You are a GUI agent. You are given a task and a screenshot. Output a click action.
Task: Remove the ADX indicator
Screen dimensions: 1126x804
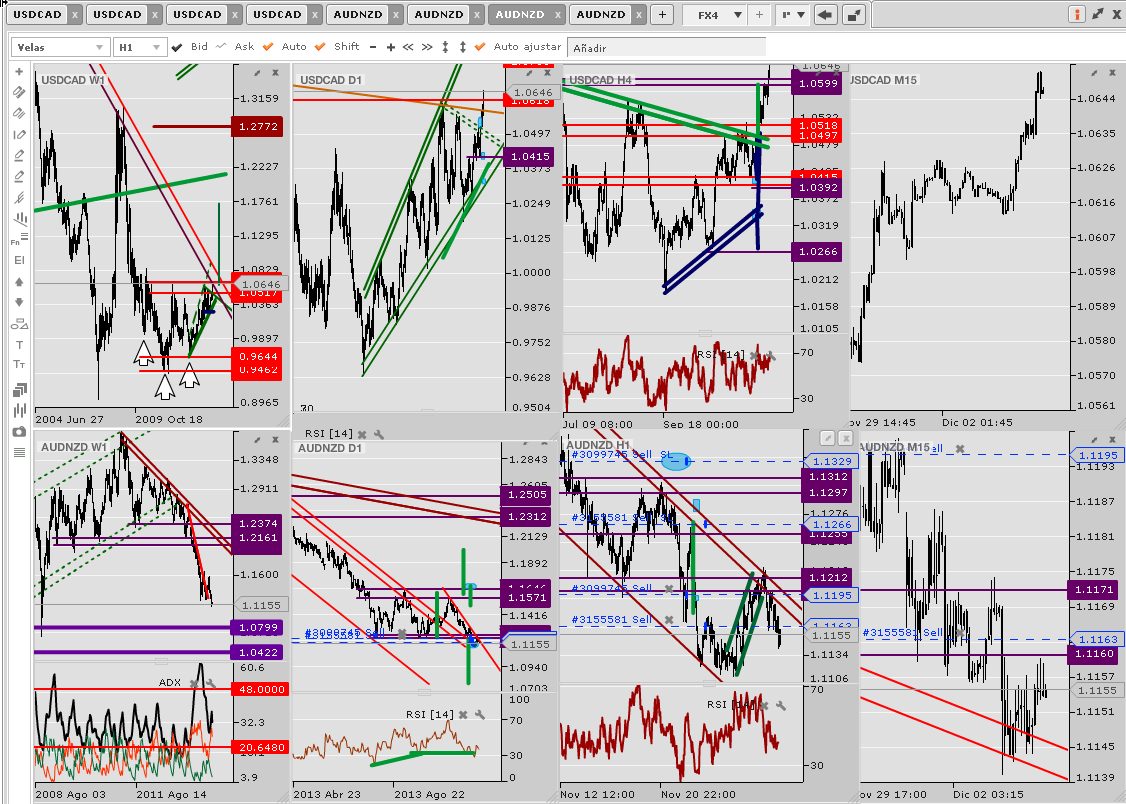point(194,683)
